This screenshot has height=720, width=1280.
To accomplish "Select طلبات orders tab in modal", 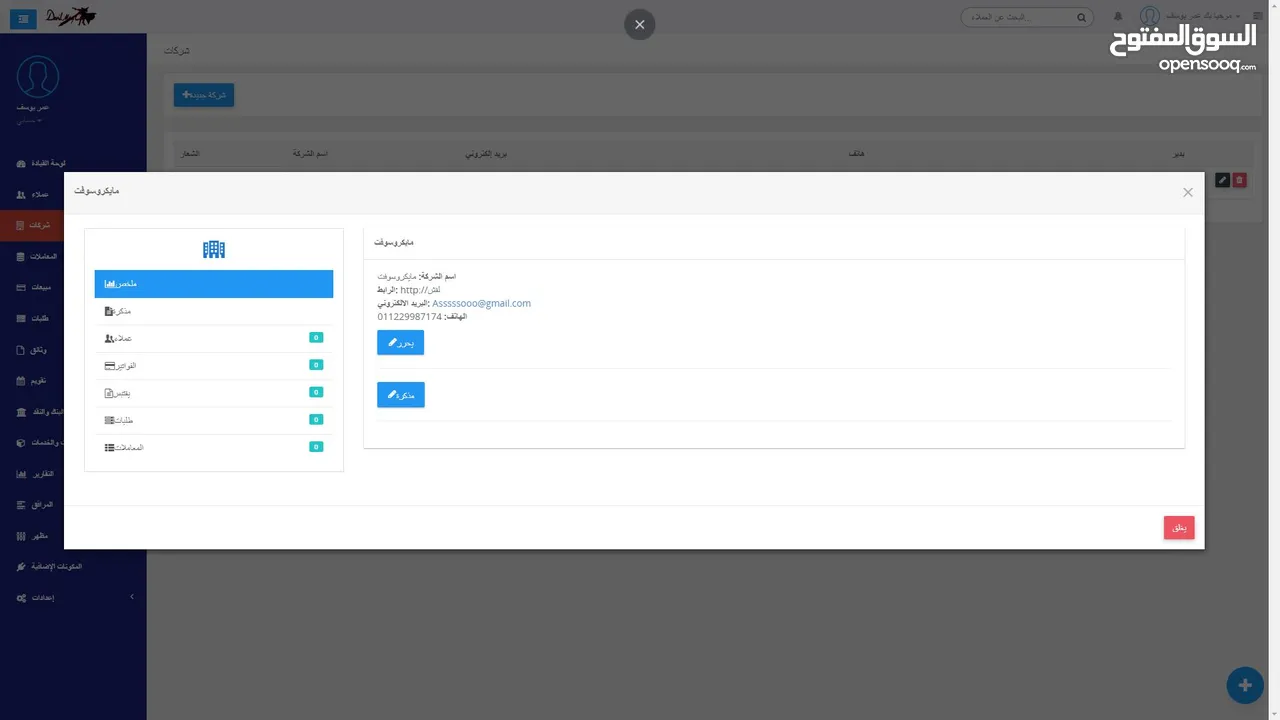I will (214, 420).
